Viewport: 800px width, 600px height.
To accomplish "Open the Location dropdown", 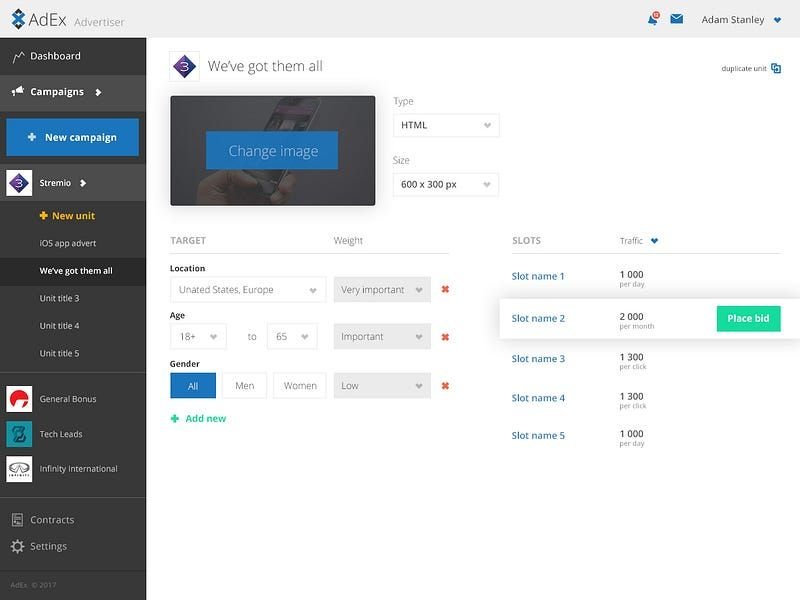I will (248, 290).
